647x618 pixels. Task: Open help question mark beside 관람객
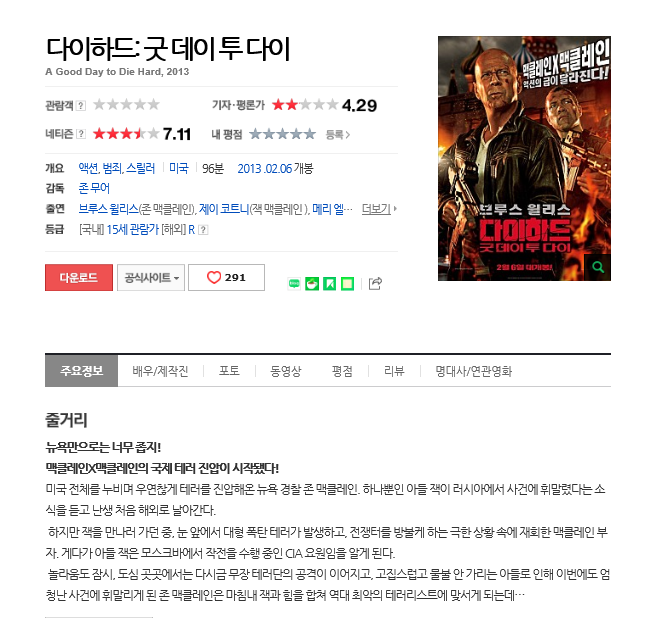81,106
